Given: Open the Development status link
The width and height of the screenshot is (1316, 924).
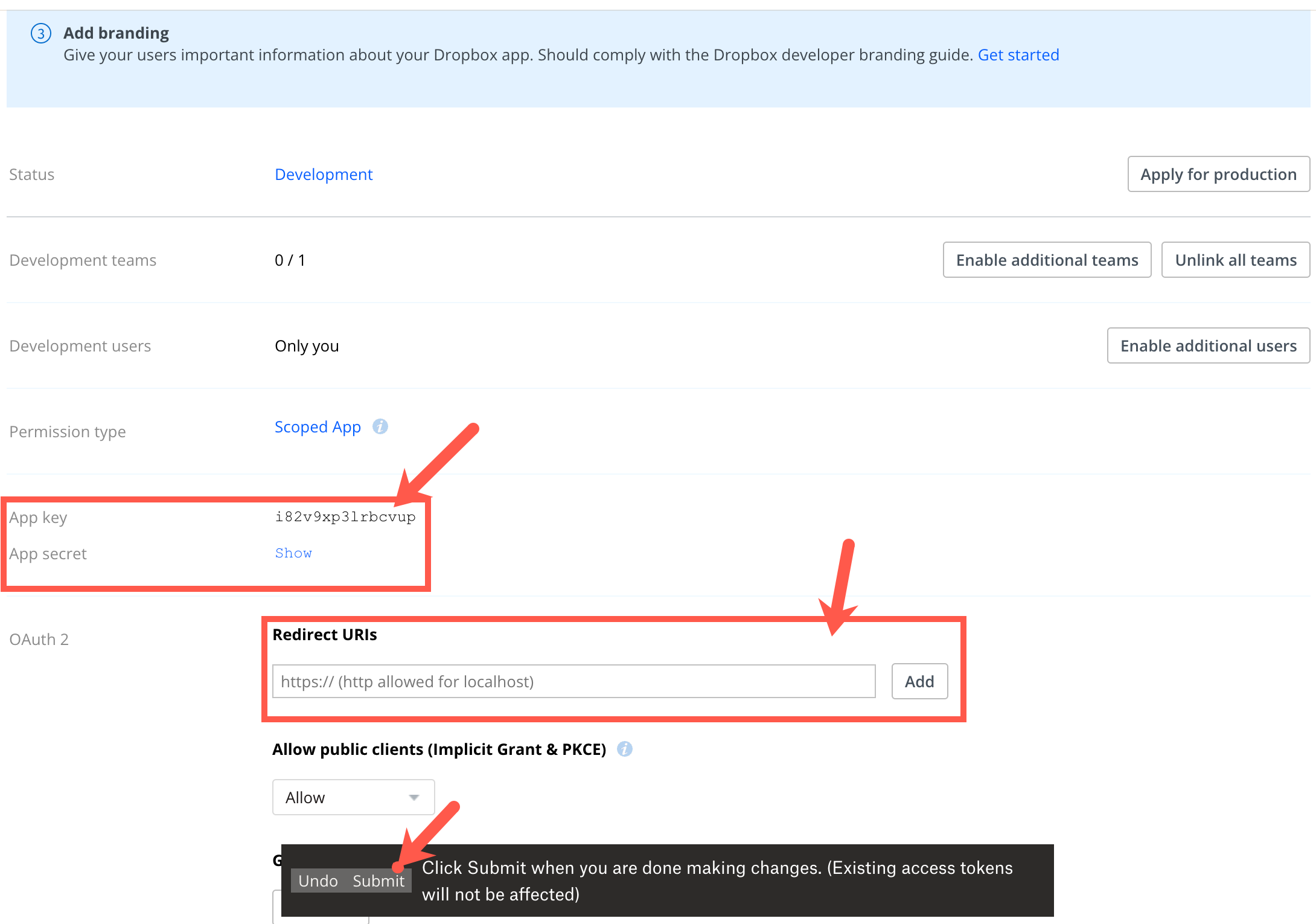Looking at the screenshot, I should (x=324, y=175).
